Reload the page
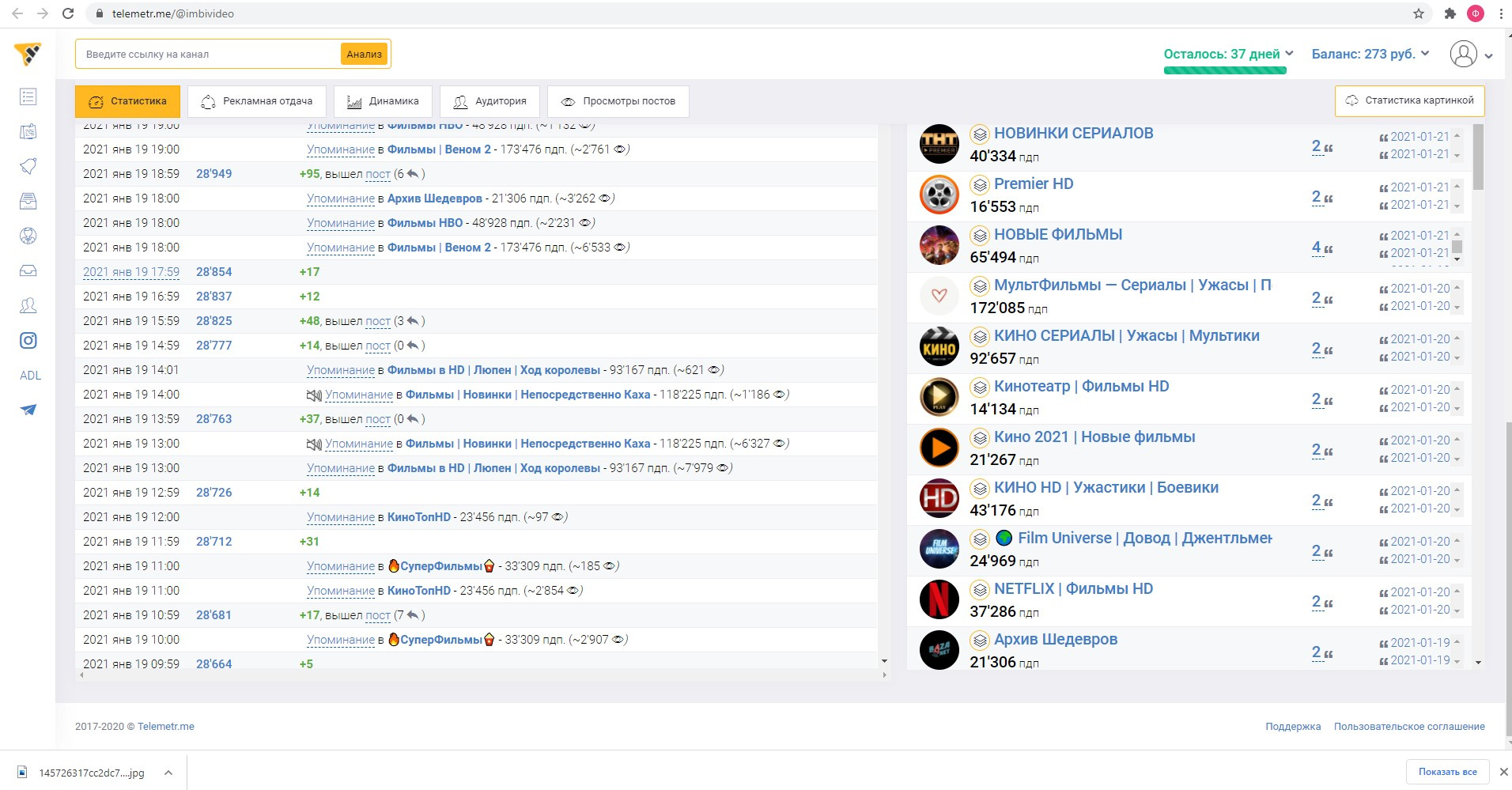This screenshot has width=1512, height=790. point(68,13)
